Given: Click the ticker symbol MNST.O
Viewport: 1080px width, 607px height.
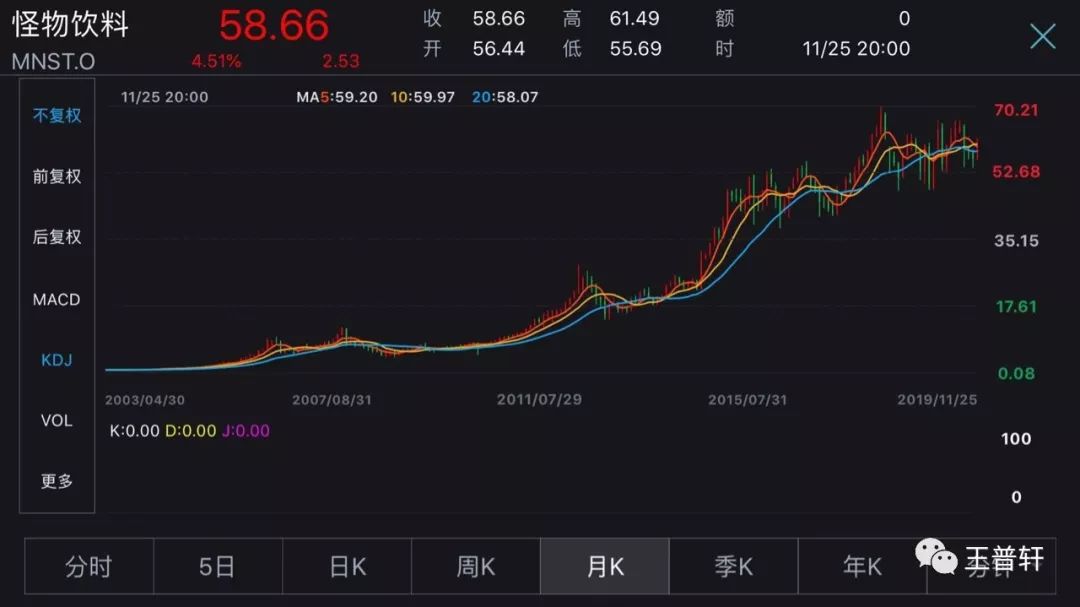Looking at the screenshot, I should [x=53, y=61].
